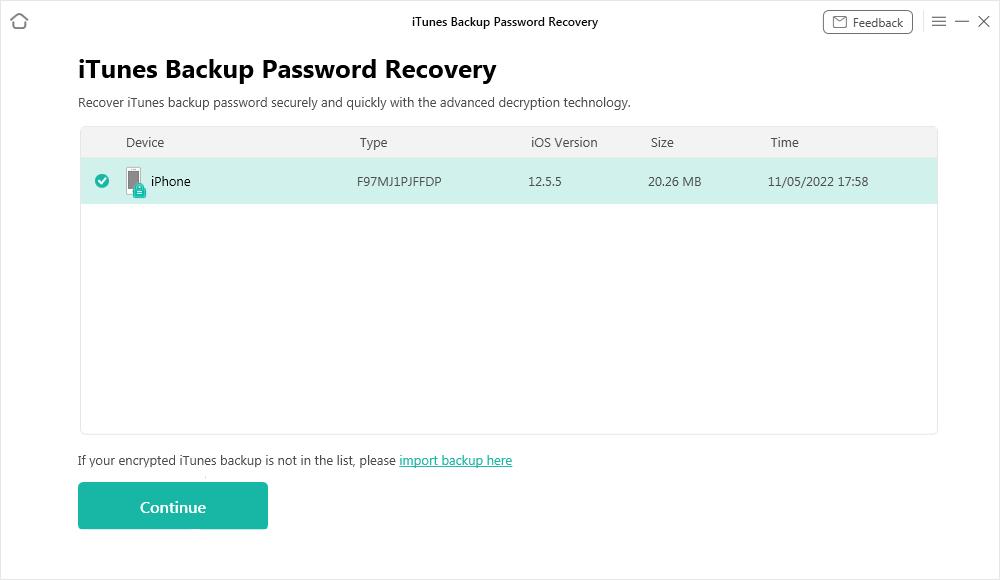This screenshot has width=1000, height=580.
Task: Click the Device column header
Action: [x=145, y=143]
